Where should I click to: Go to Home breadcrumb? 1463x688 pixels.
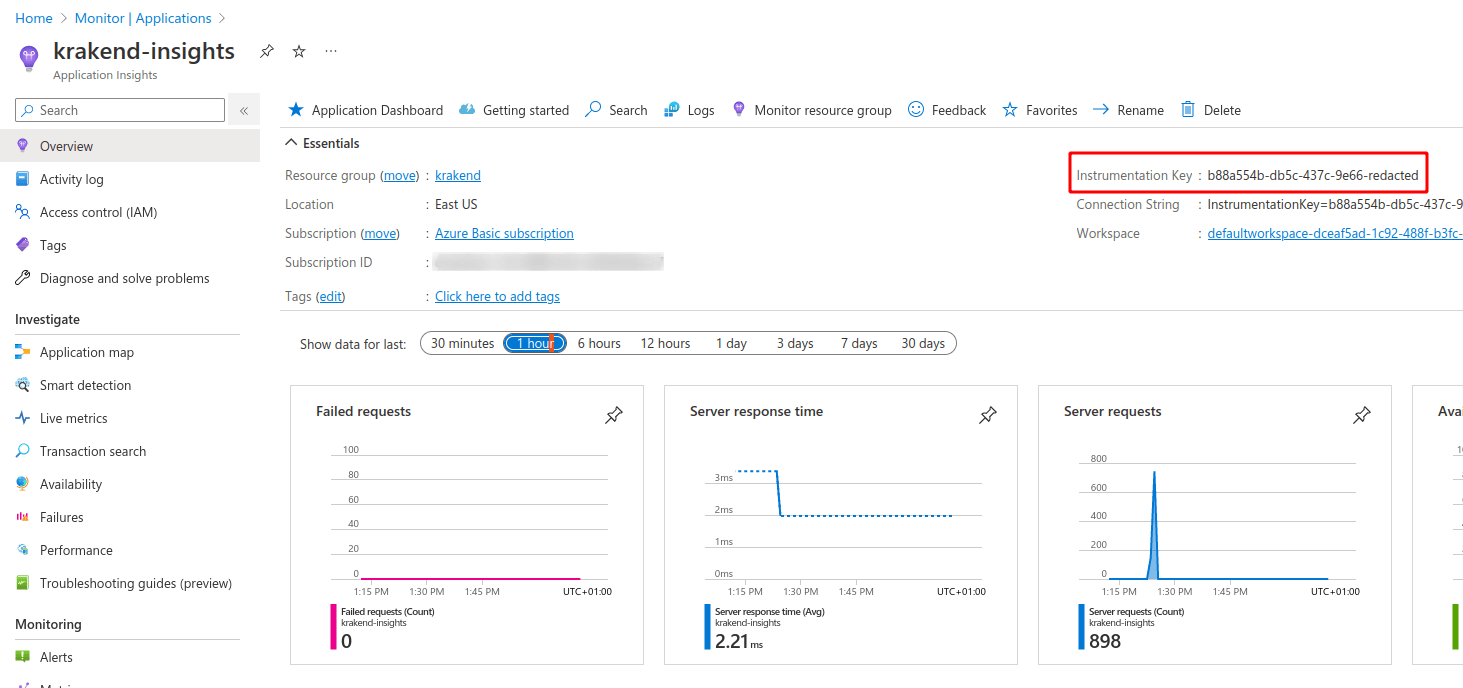click(34, 18)
